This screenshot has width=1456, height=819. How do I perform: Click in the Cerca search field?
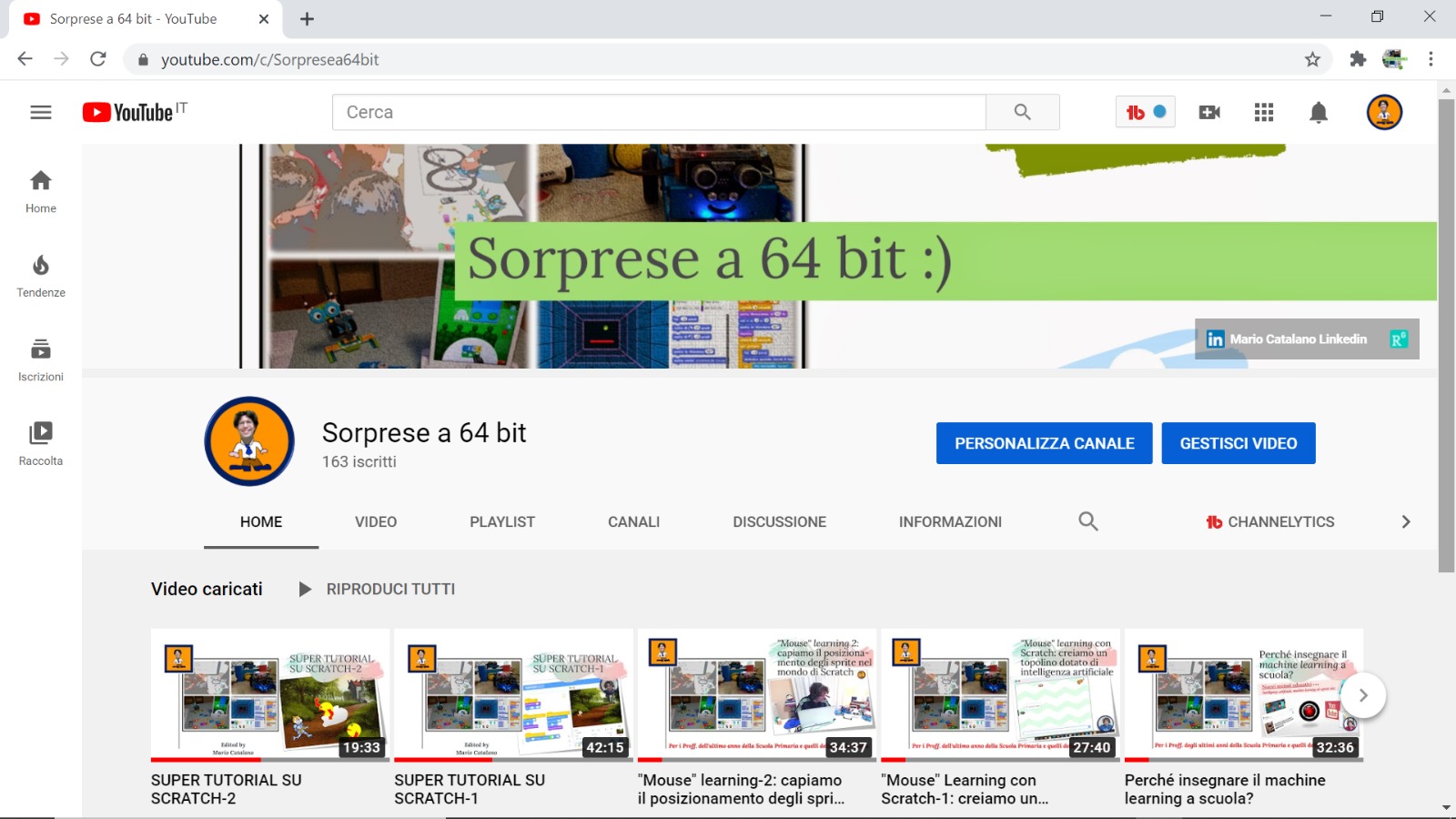click(660, 112)
